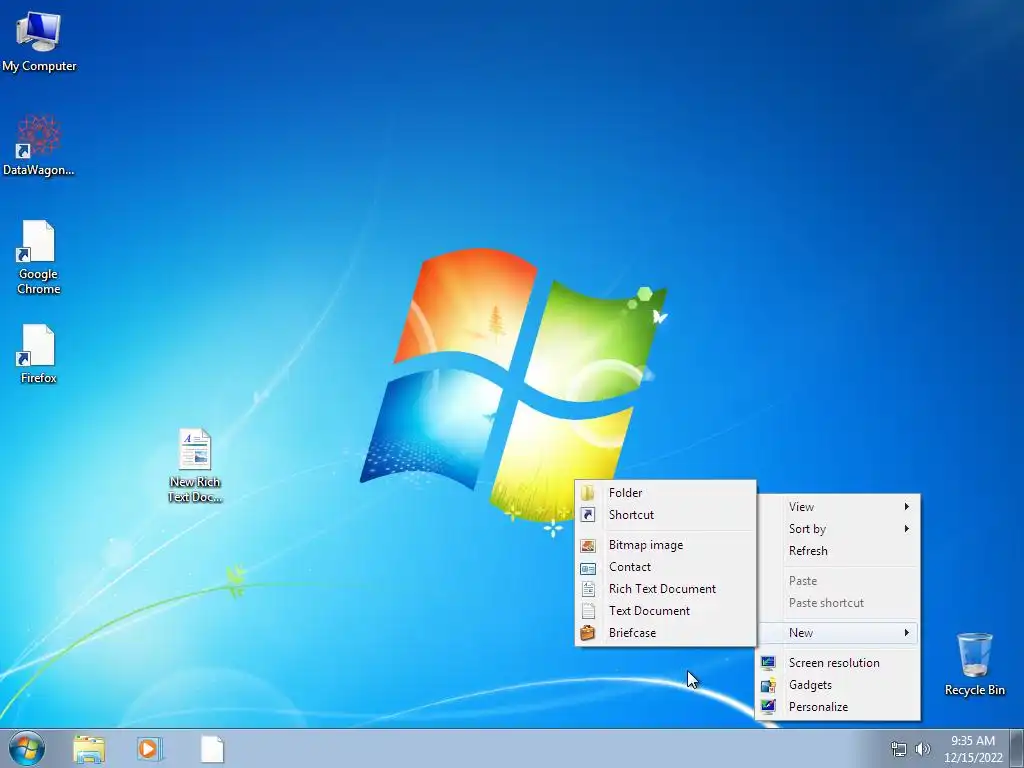This screenshot has width=1024, height=768.
Task: Select the DataWagon desktop shortcut
Action: pos(39,144)
